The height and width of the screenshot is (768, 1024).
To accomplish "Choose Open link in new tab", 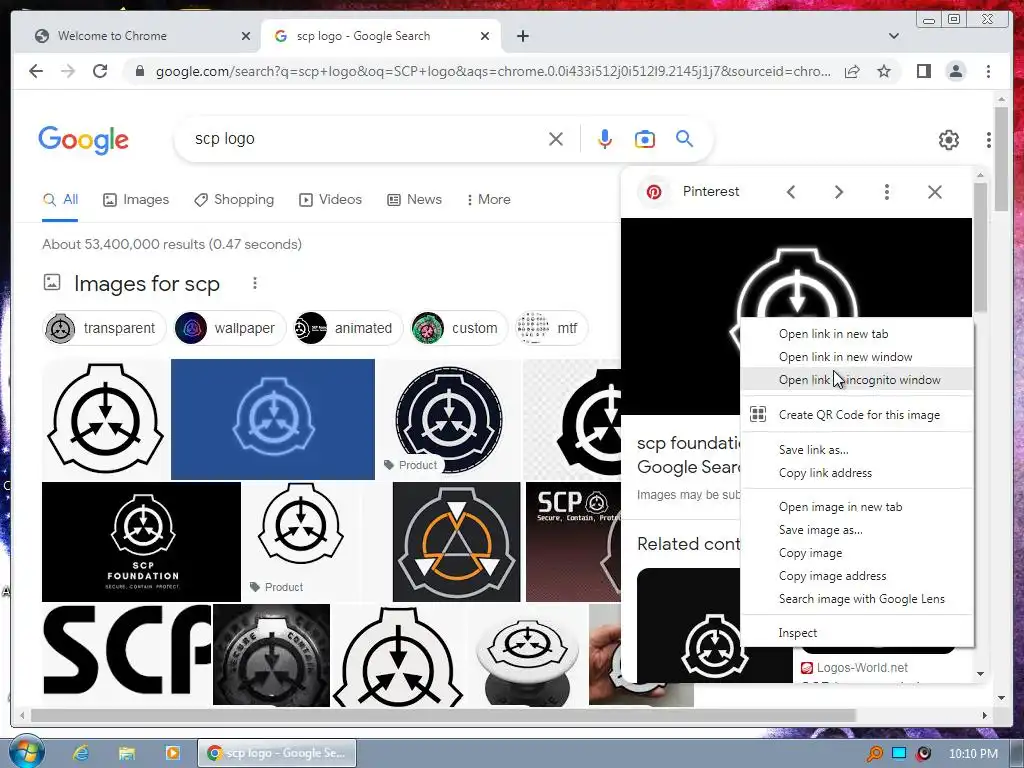I will coord(857,334).
